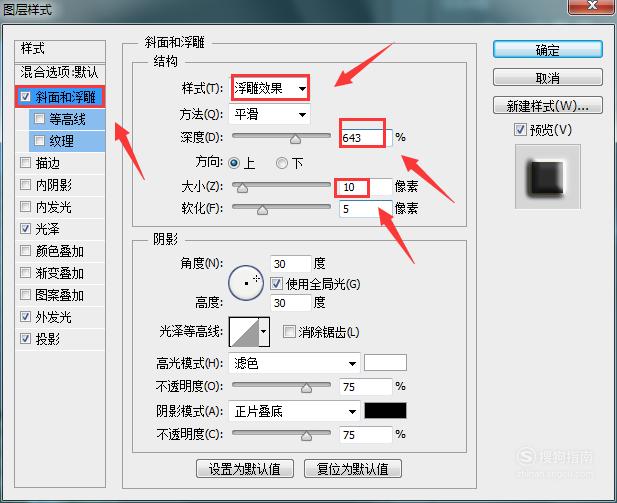Toggle the 预览(V) checkbox
This screenshot has width=617, height=503.
click(x=520, y=129)
